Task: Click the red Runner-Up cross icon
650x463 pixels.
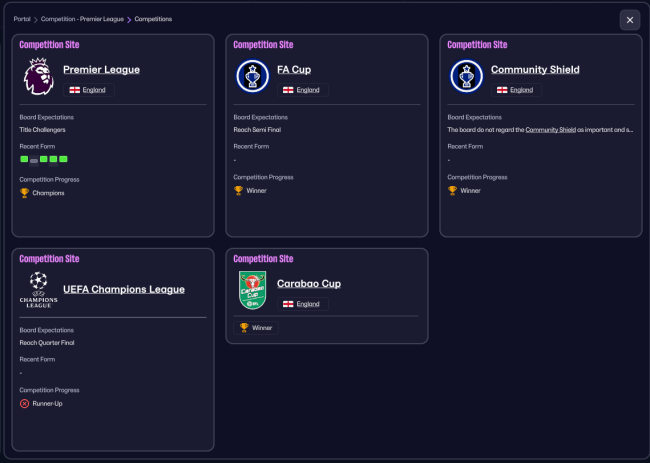Action: click(24, 403)
